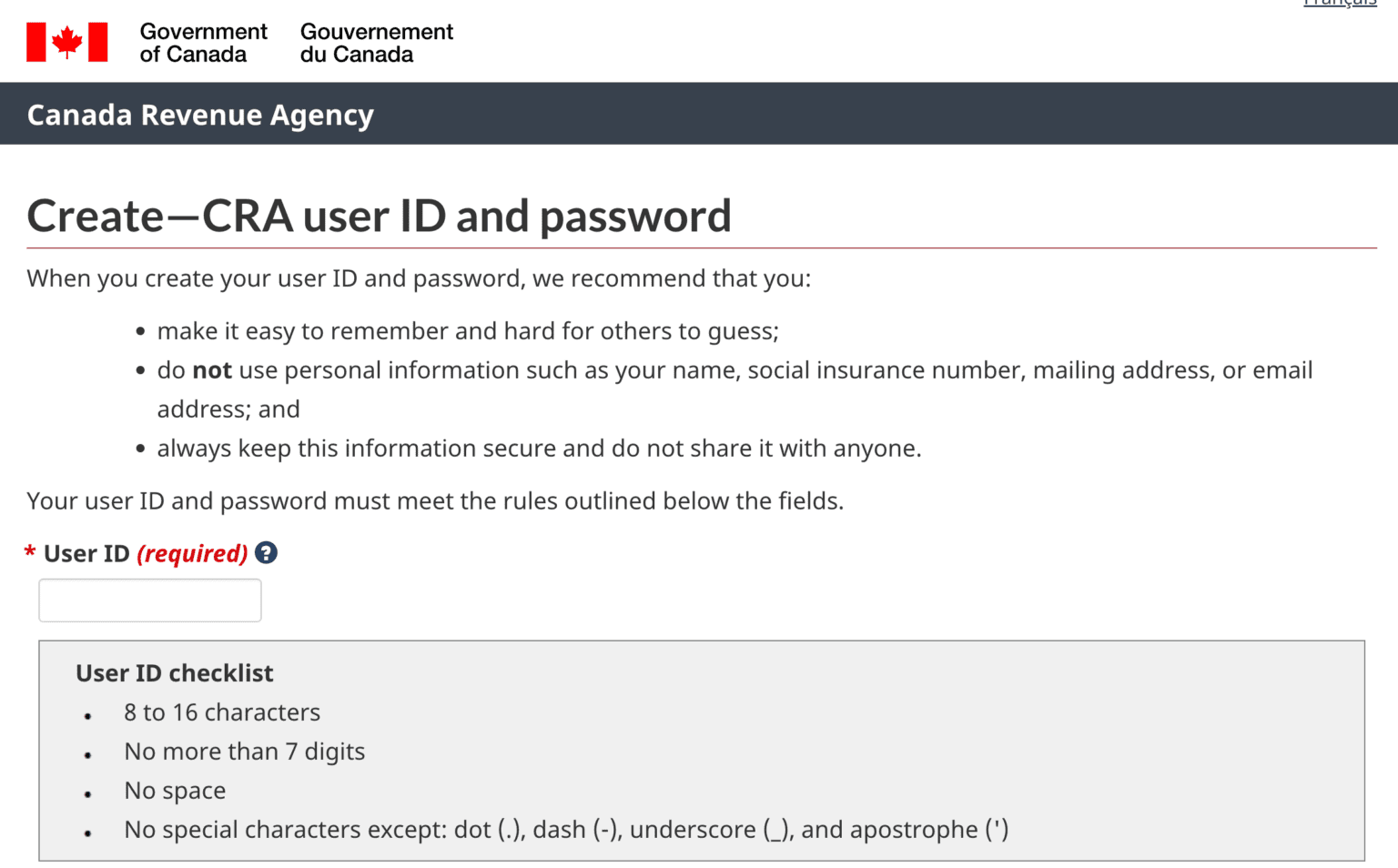
Task: Click the "always keep this information secure" bullet
Action: pyautogui.click(x=539, y=449)
